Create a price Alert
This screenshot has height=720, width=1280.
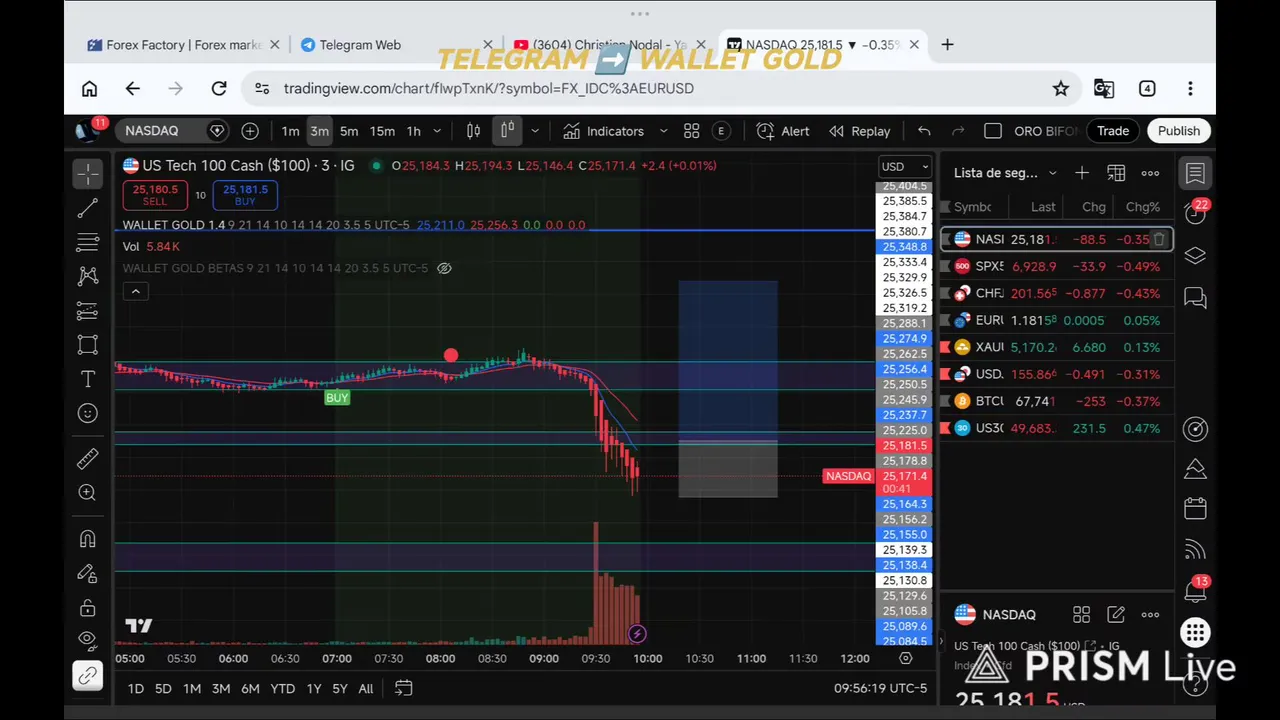point(783,131)
